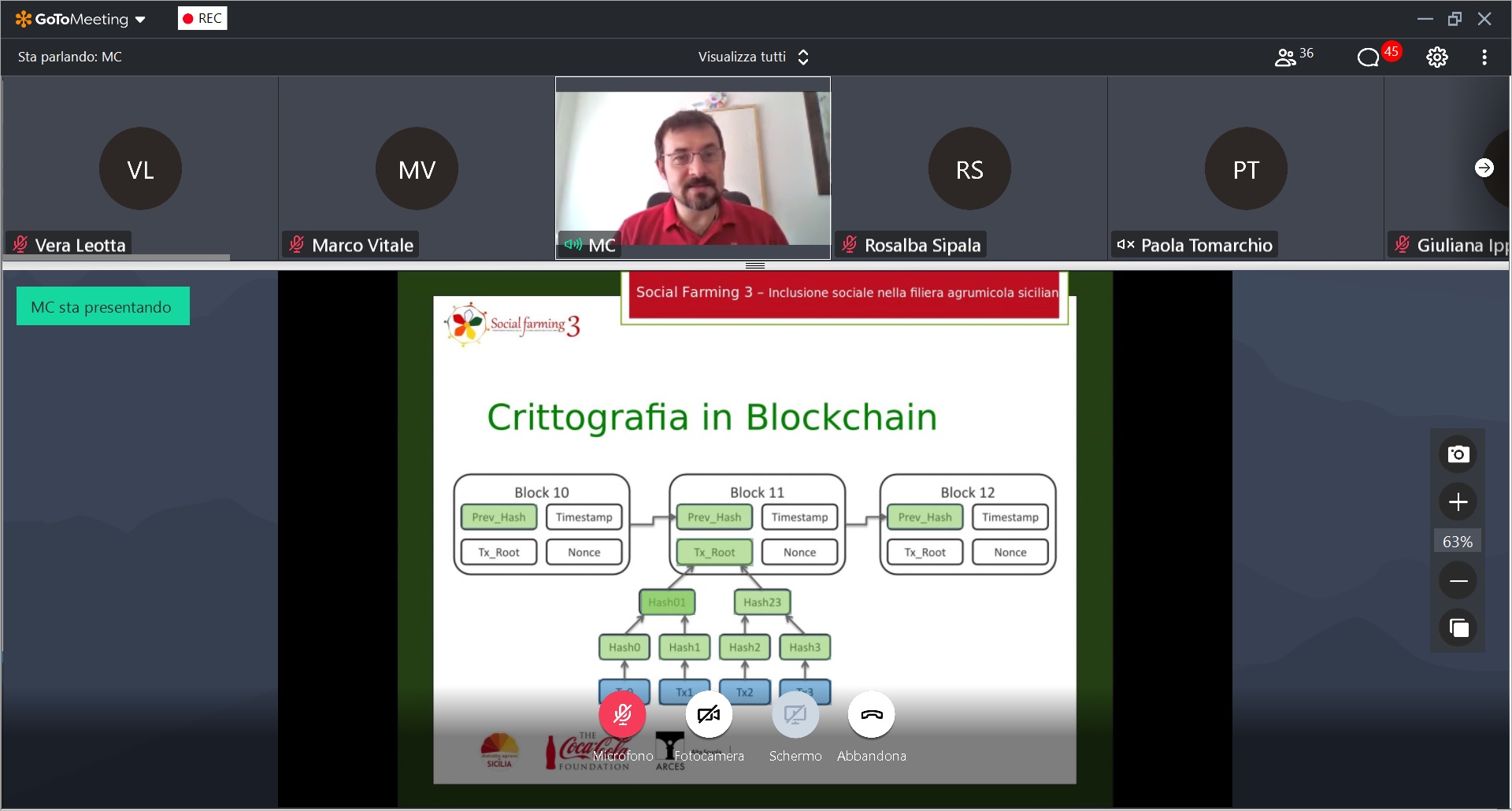
Task: Click Abbandona to leave the meeting
Action: (872, 715)
